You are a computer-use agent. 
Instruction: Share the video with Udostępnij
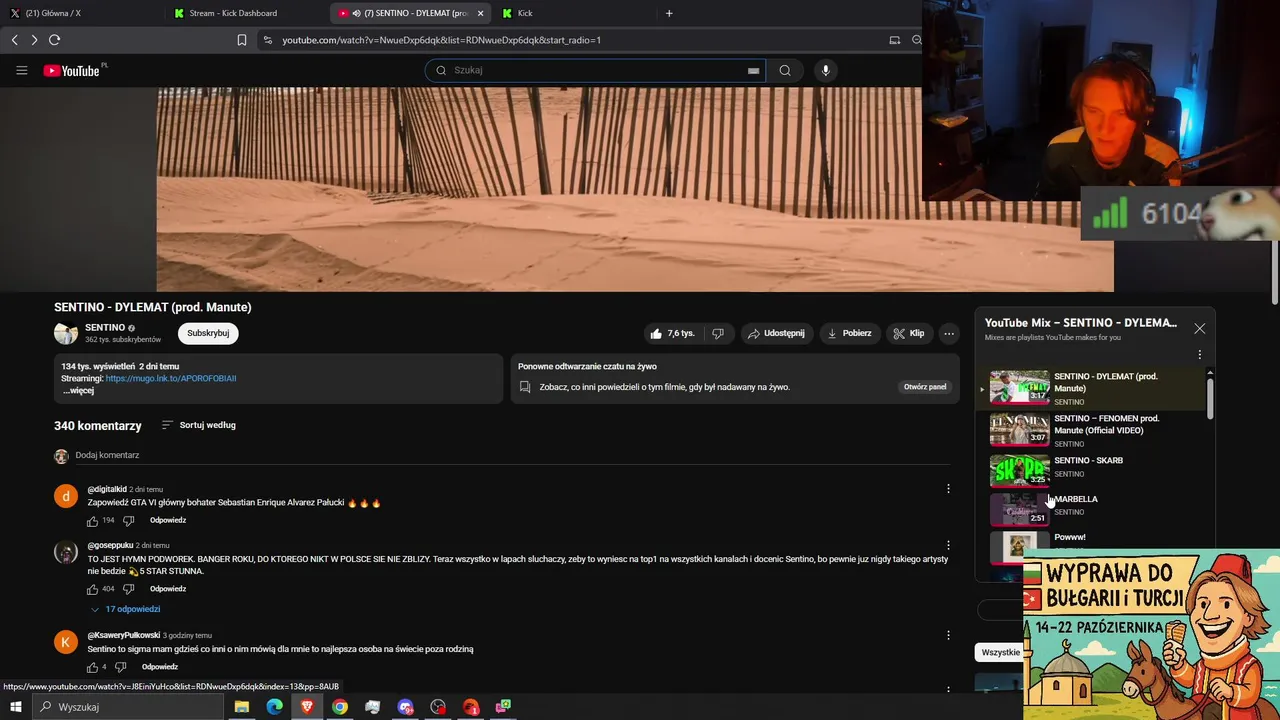(776, 333)
